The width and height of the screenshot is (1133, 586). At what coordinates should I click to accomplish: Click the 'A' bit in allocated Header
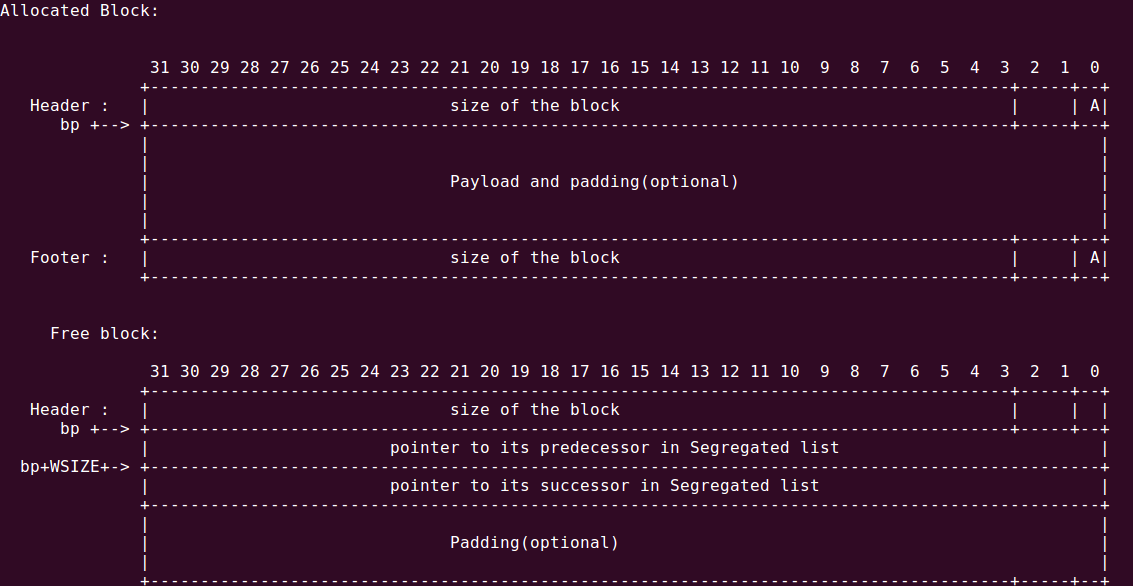1095,105
